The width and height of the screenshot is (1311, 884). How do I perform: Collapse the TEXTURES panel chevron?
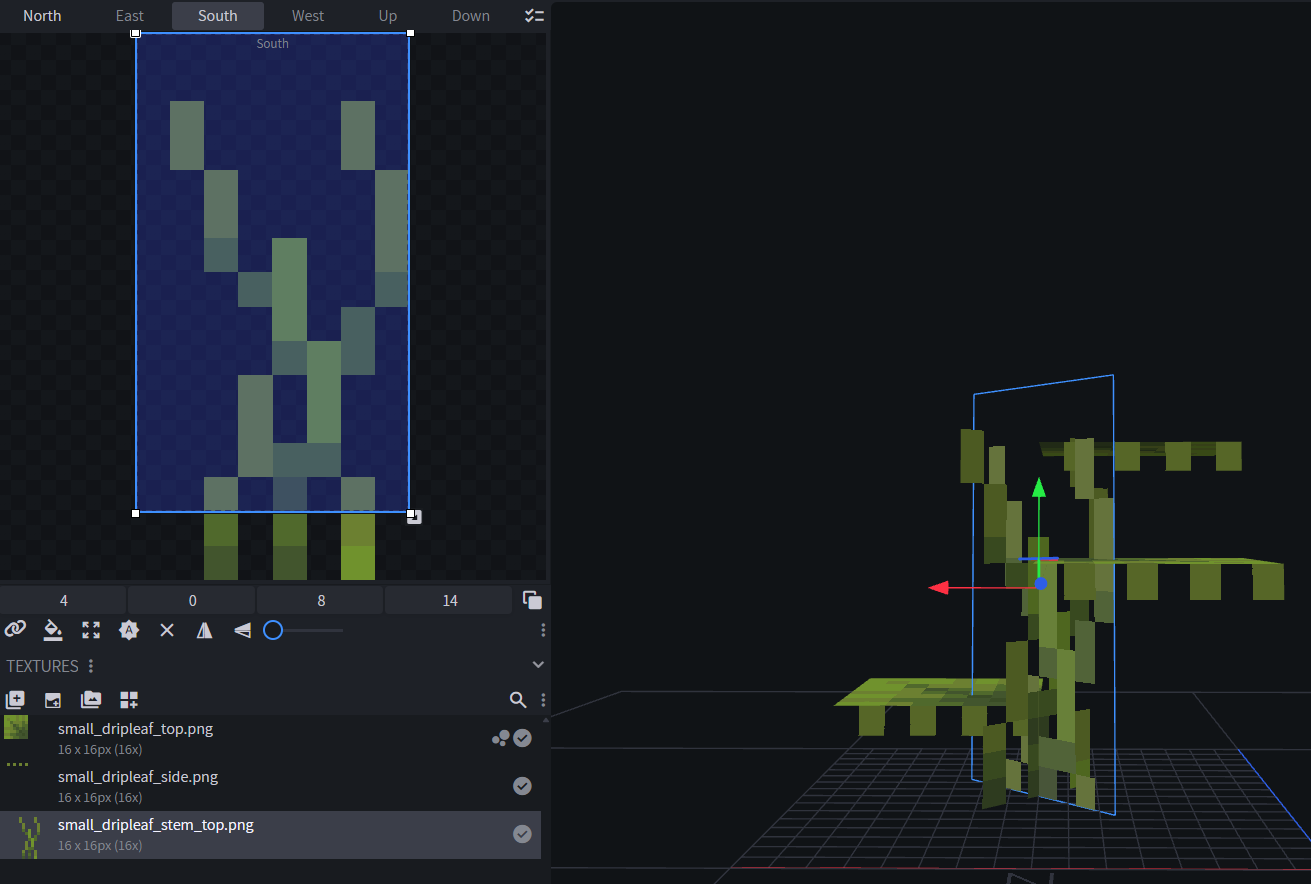538,665
